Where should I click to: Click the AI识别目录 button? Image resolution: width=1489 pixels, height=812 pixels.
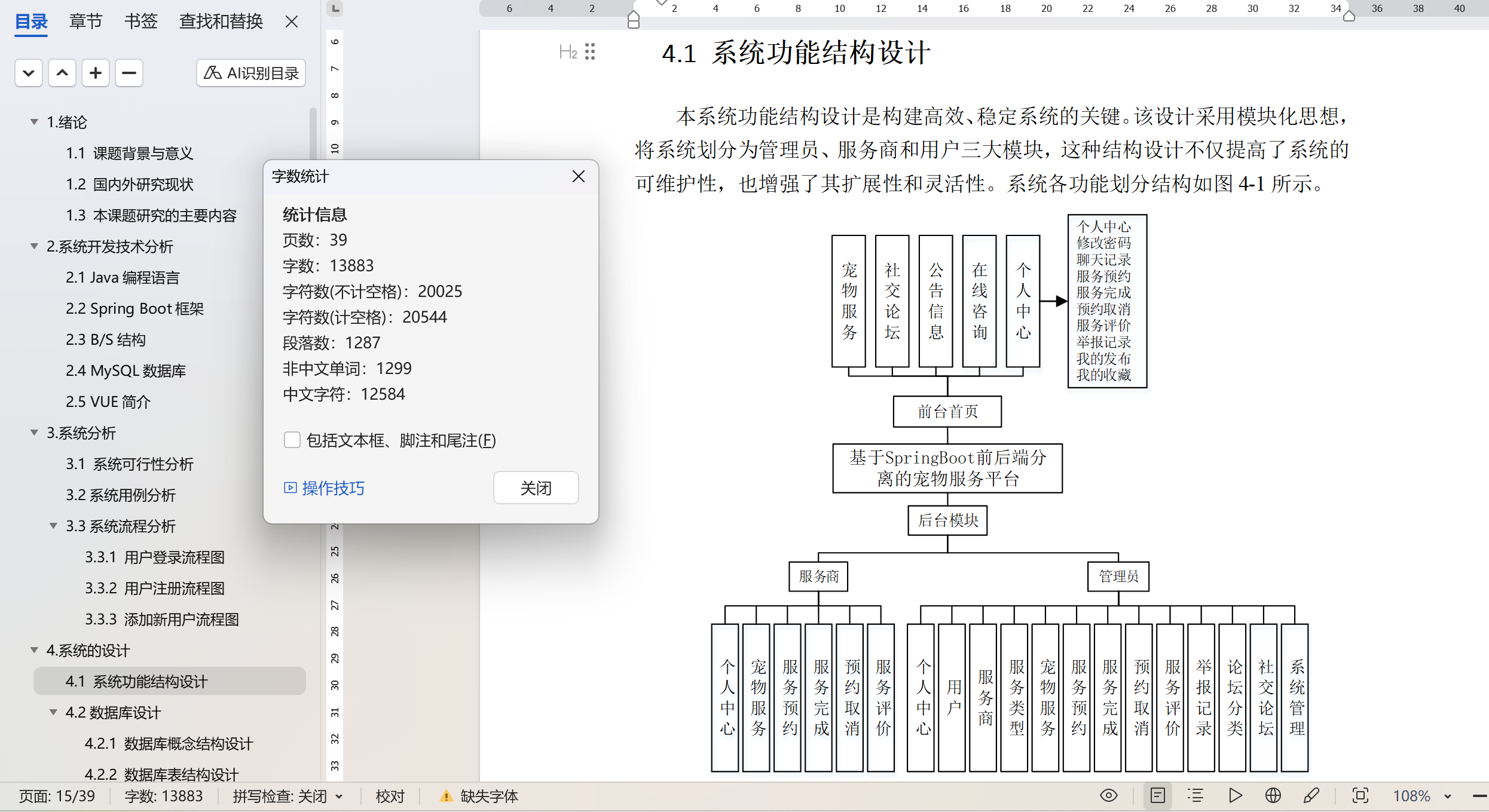pyautogui.click(x=251, y=73)
